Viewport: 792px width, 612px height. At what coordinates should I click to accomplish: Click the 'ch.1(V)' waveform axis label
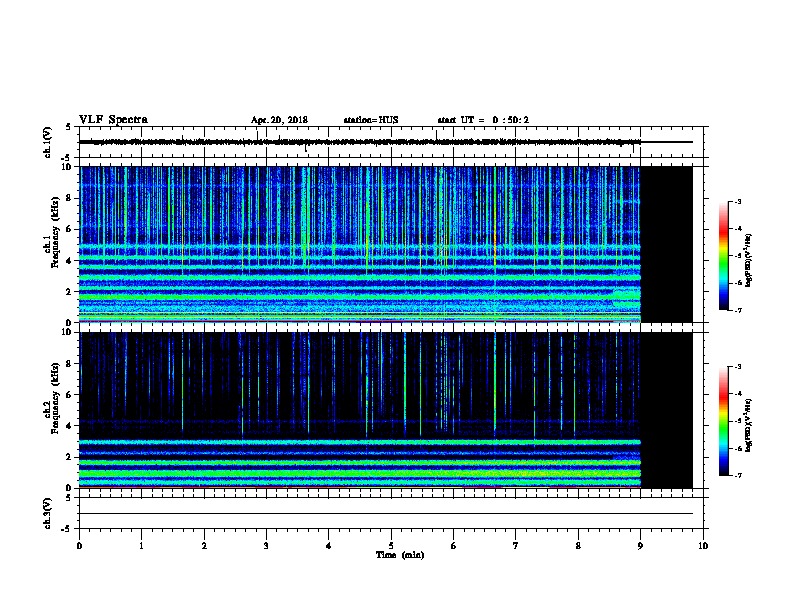tap(47, 142)
